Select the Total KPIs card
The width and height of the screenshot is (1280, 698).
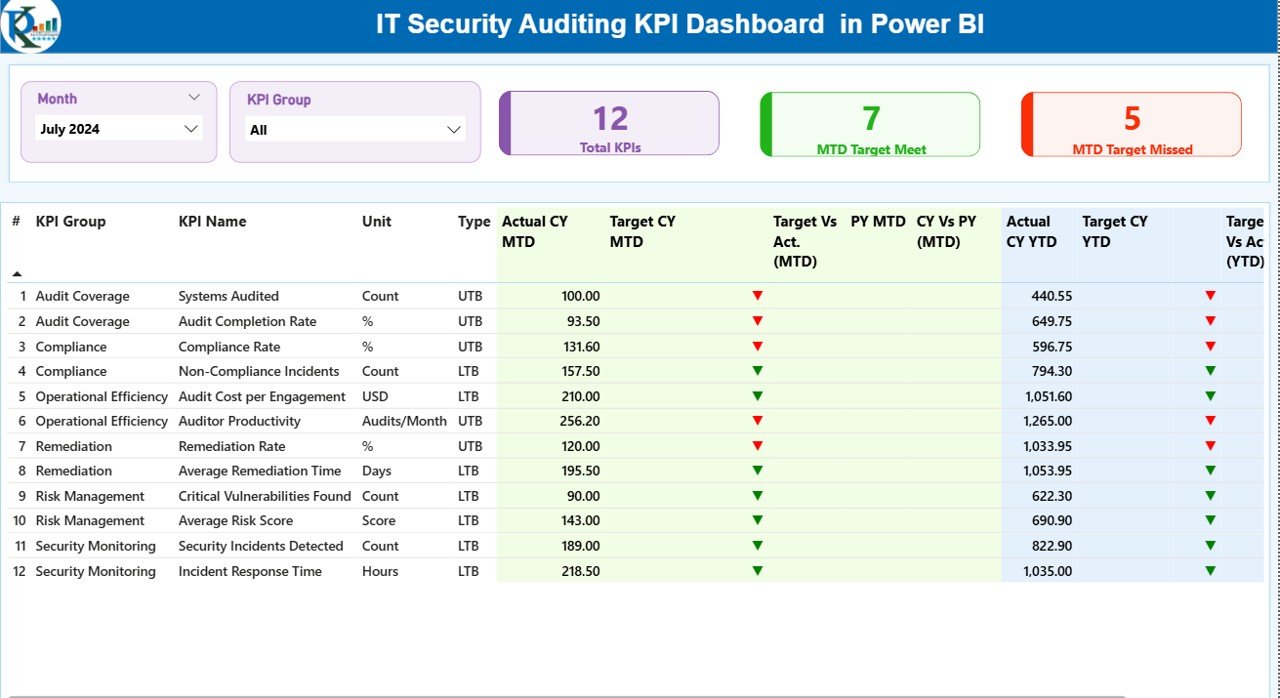coord(609,122)
